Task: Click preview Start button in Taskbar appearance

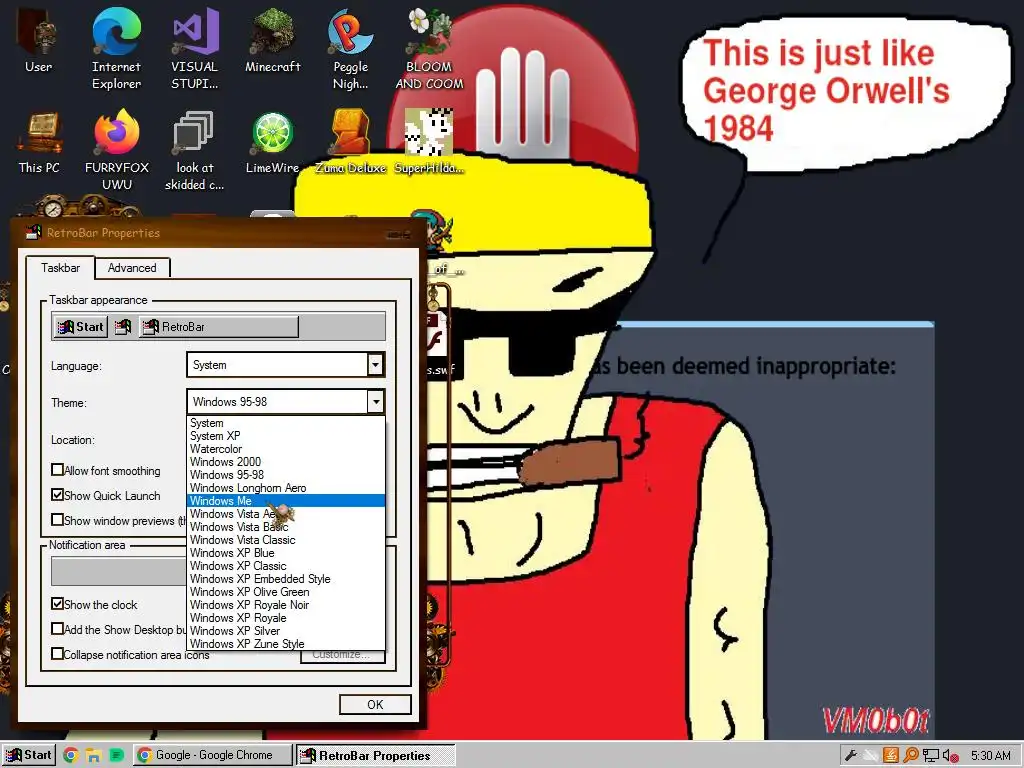Action: 81,327
